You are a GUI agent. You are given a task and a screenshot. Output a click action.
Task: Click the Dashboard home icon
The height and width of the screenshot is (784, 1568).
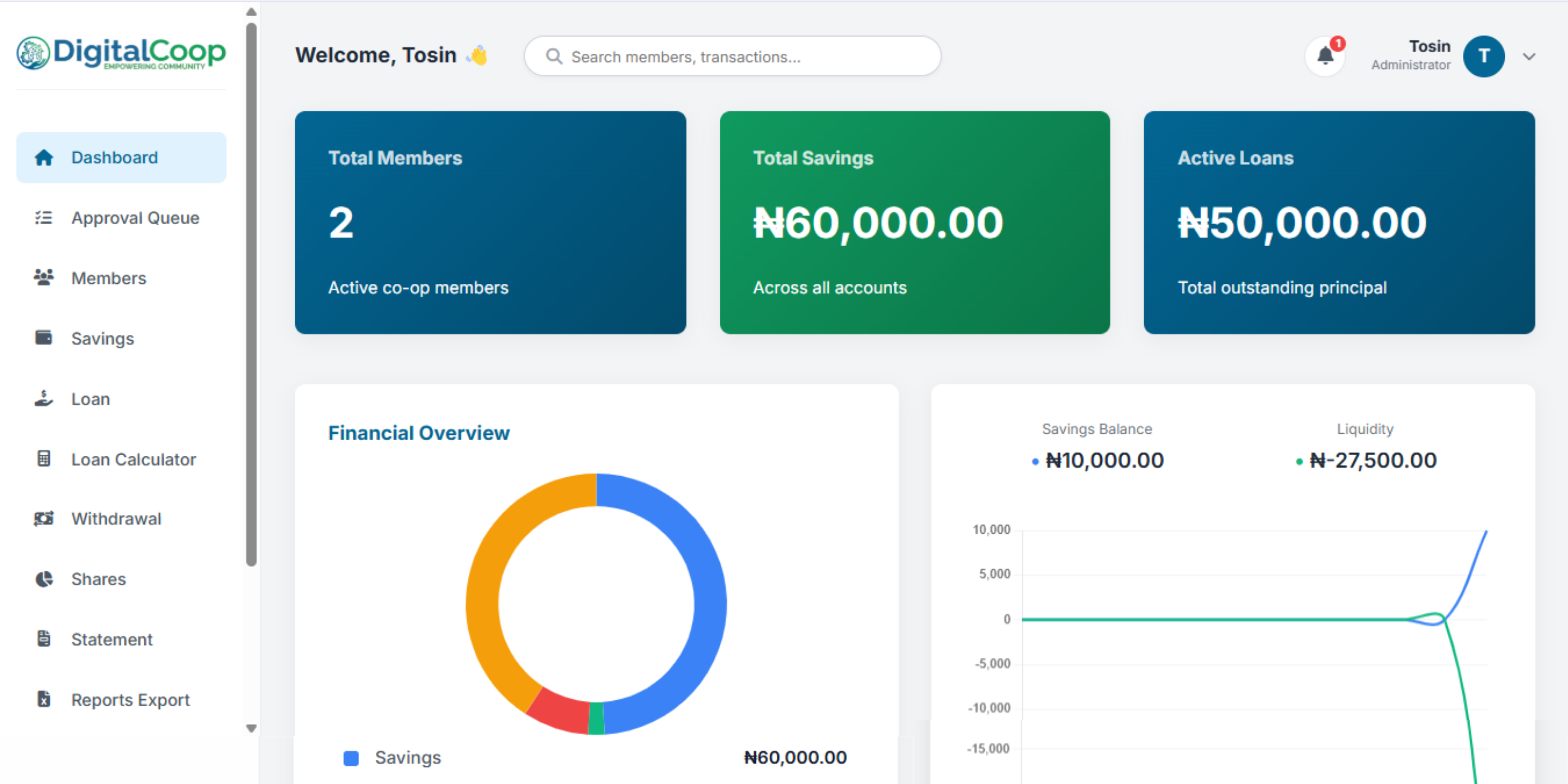click(44, 158)
